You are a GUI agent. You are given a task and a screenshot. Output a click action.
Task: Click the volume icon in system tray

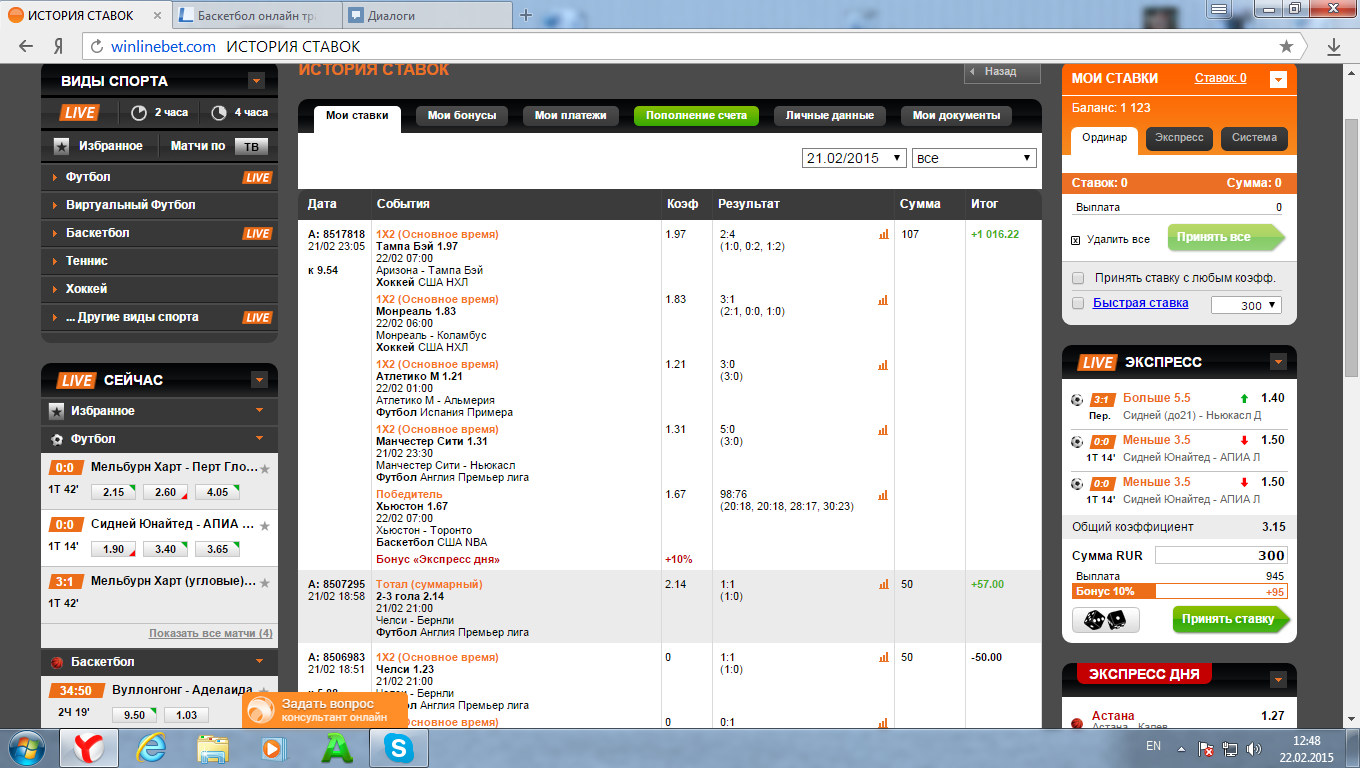point(1254,748)
